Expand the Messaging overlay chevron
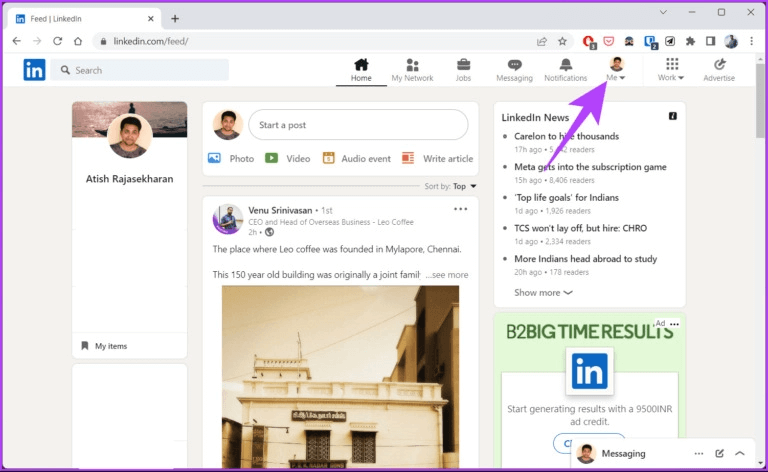Image resolution: width=768 pixels, height=472 pixels. (x=740, y=453)
